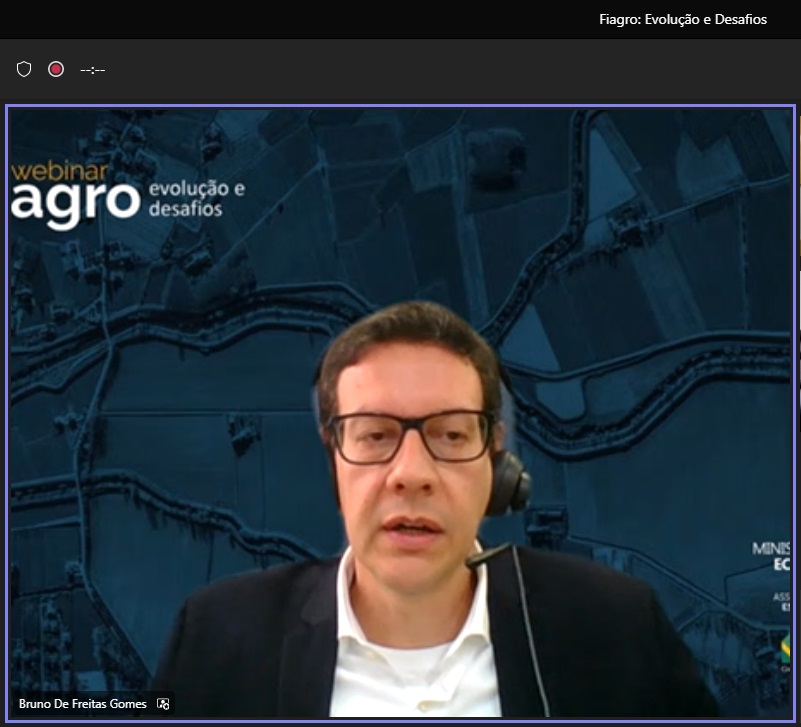Click the headset microphone boom tip

tap(474, 561)
